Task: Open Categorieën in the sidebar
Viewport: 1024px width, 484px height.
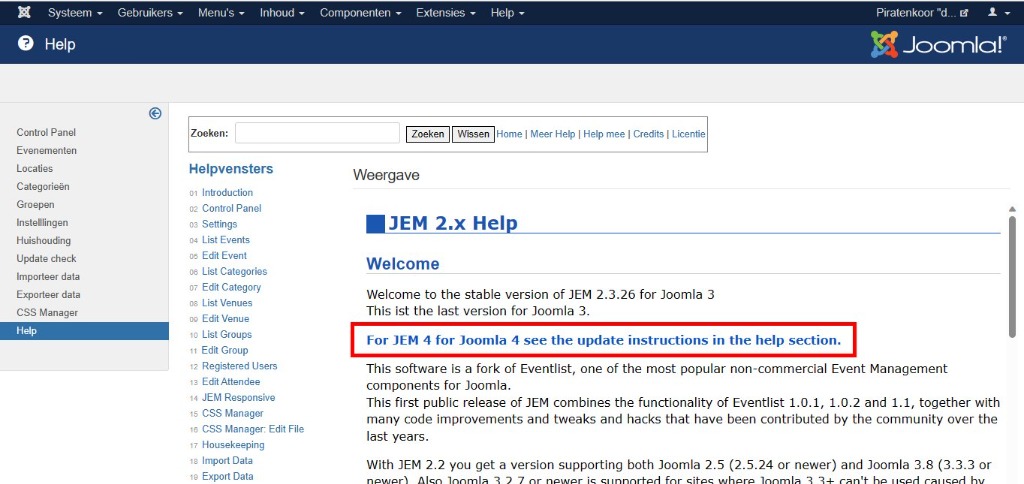Action: (x=43, y=187)
